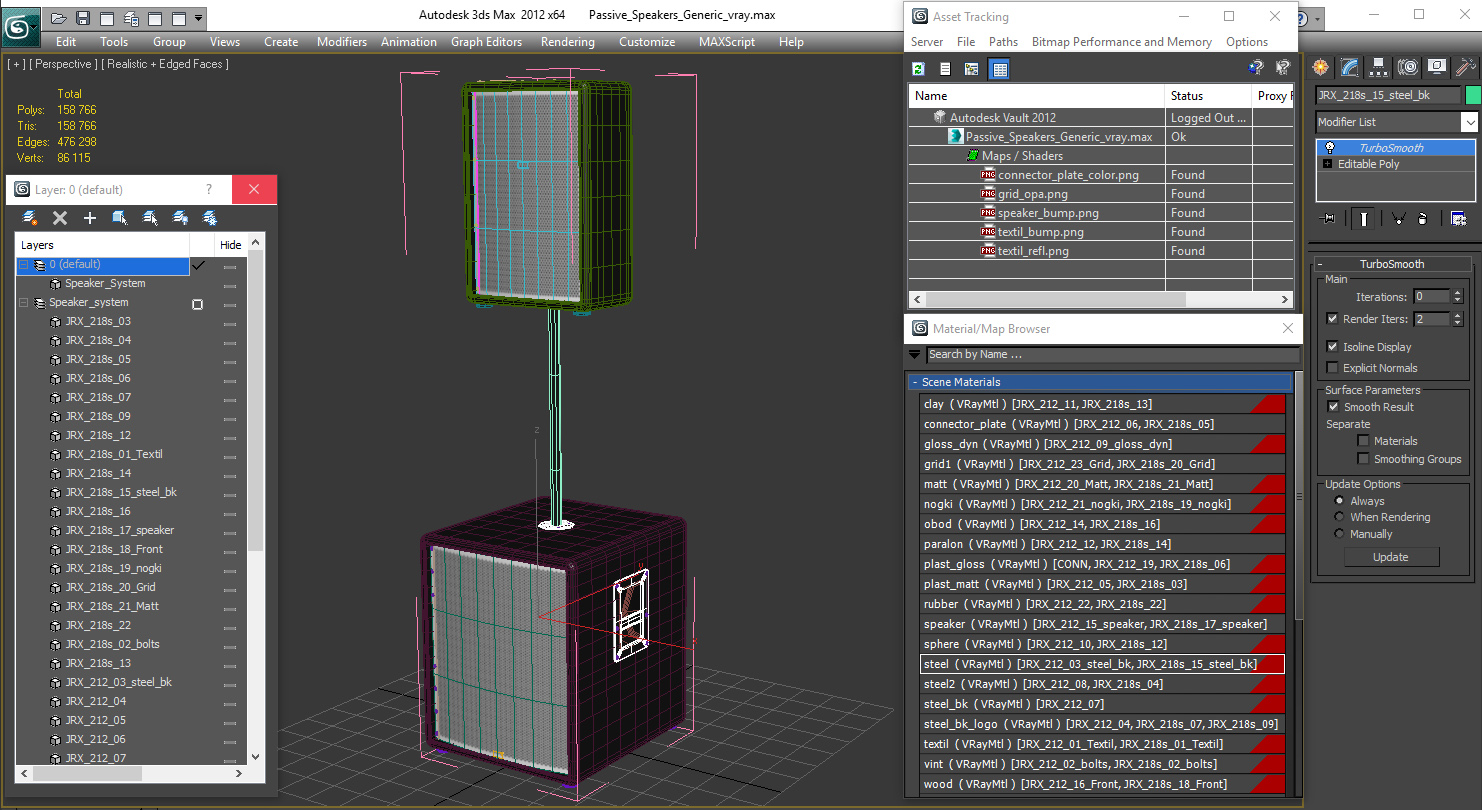Click Make Unique icon below modifier stack
This screenshot has height=810, width=1482.
pyautogui.click(x=1398, y=218)
